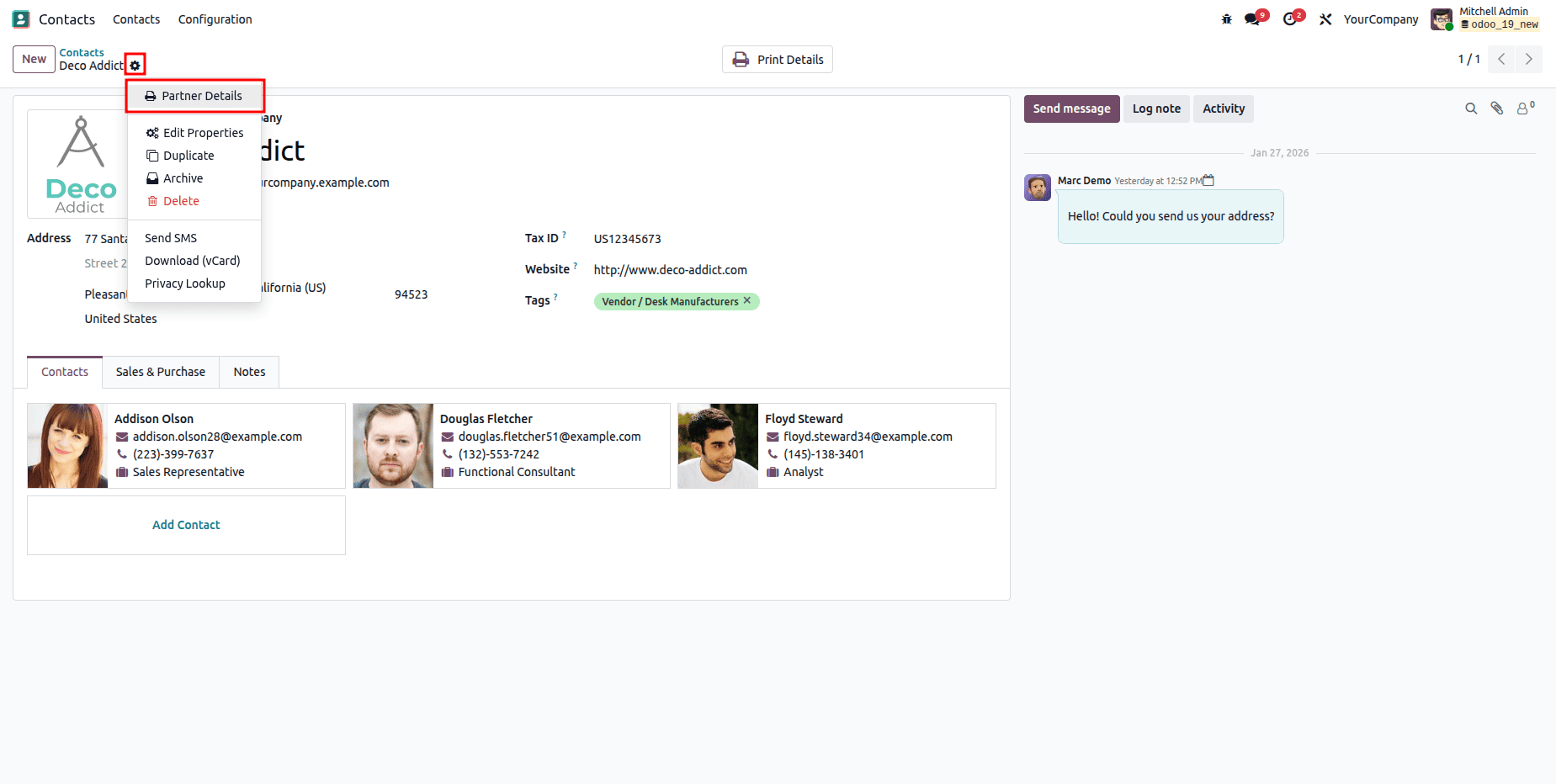Open the Configuration menu
1556x784 pixels.
(x=215, y=19)
